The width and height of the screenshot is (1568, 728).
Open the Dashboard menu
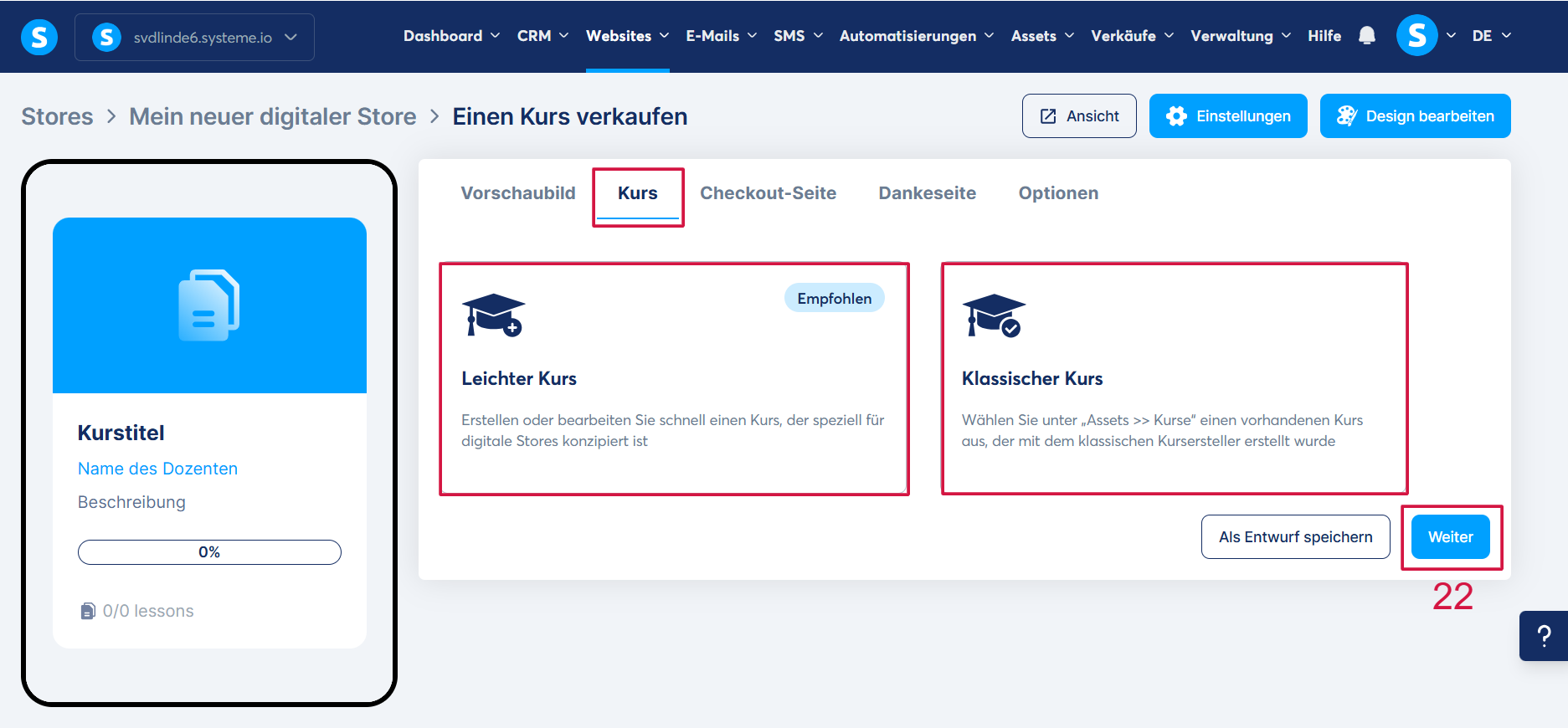tap(451, 36)
